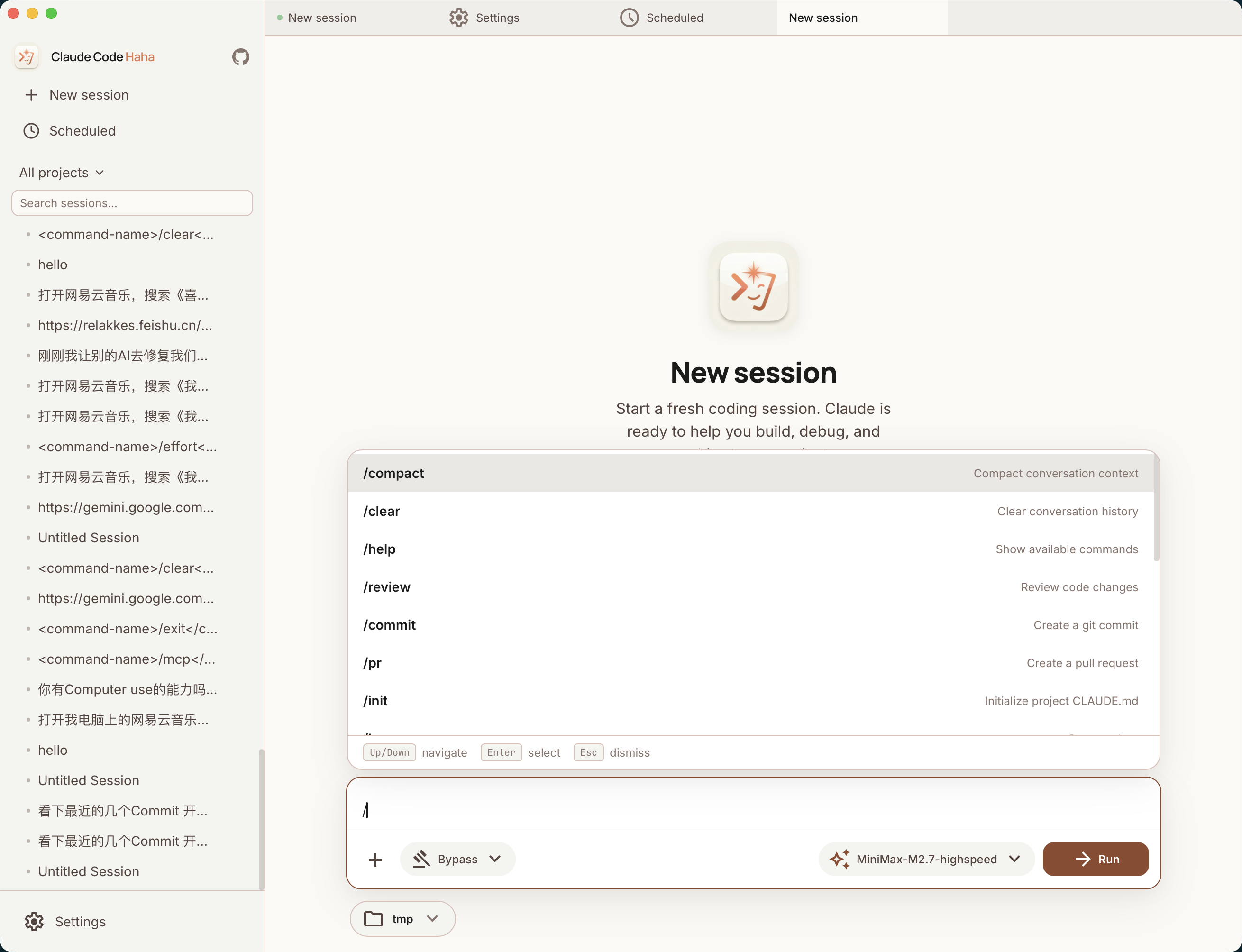
Task: Click the Scheduled clock icon in sidebar
Action: click(x=31, y=131)
